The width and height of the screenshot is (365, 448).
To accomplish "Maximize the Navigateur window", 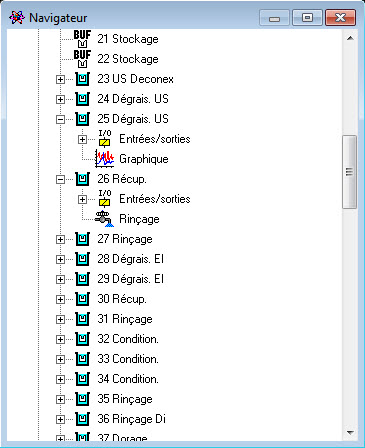I will pyautogui.click(x=307, y=18).
